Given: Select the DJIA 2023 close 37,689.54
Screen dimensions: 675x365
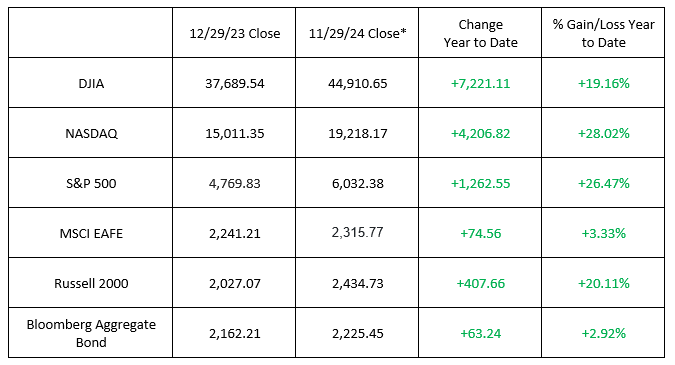Looking at the screenshot, I should tap(235, 83).
